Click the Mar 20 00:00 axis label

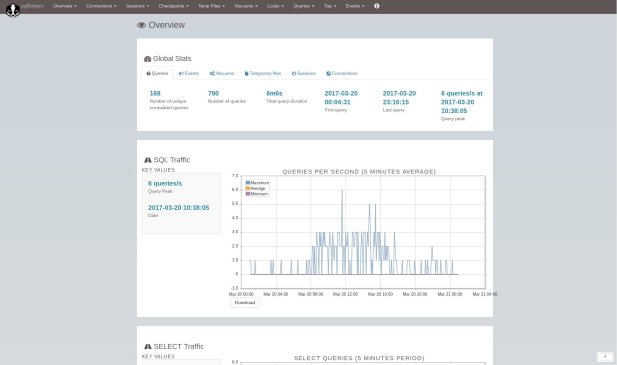(x=241, y=294)
